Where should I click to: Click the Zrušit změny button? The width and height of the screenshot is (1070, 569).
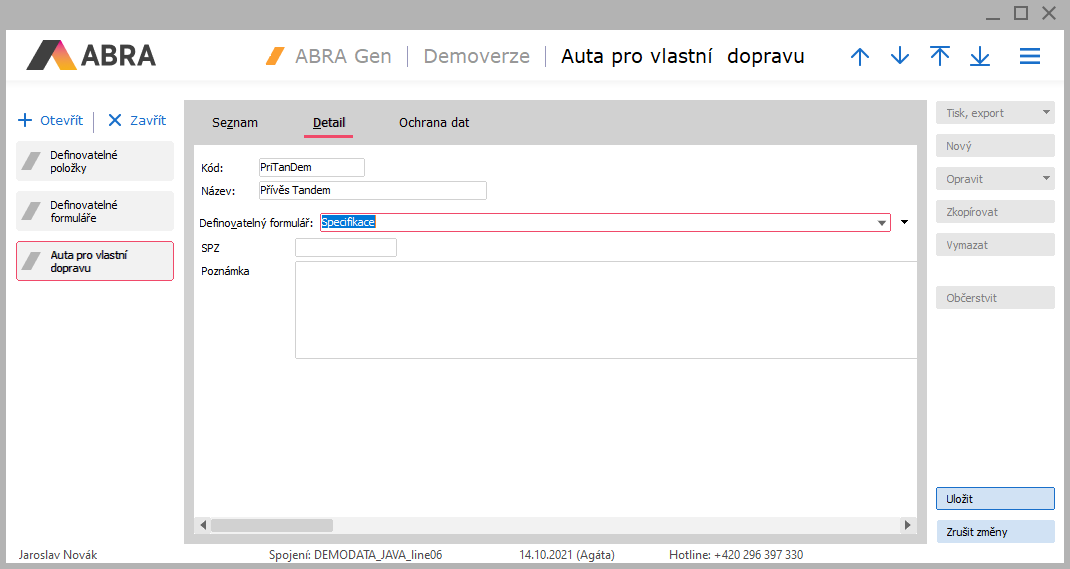(x=995, y=532)
